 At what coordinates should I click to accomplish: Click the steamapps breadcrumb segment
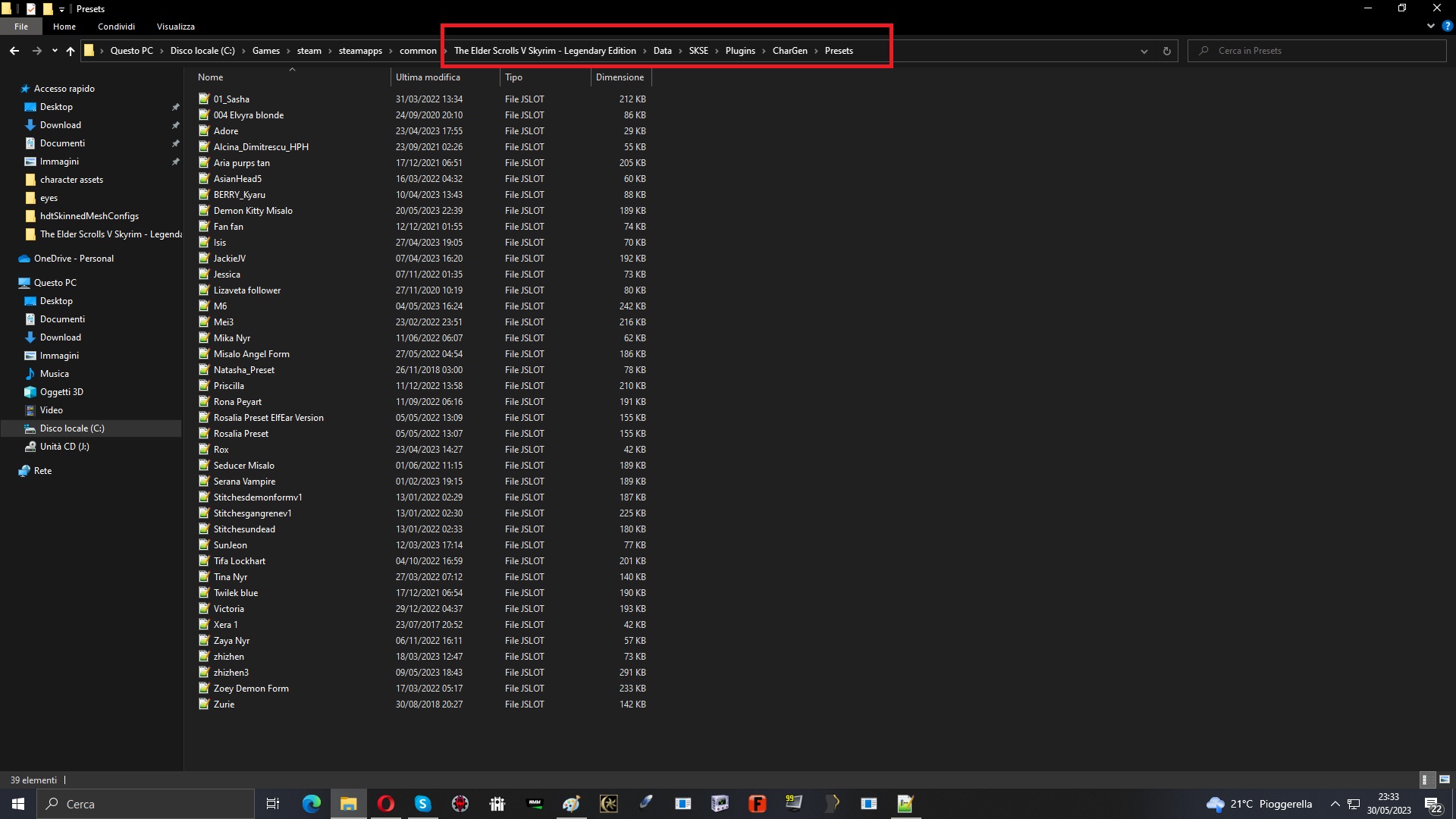(360, 51)
